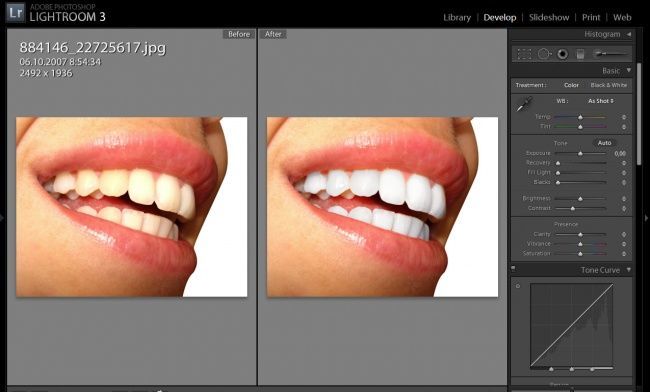This screenshot has width=650, height=392.
Task: Adjust the Tint slider
Action: click(580, 127)
